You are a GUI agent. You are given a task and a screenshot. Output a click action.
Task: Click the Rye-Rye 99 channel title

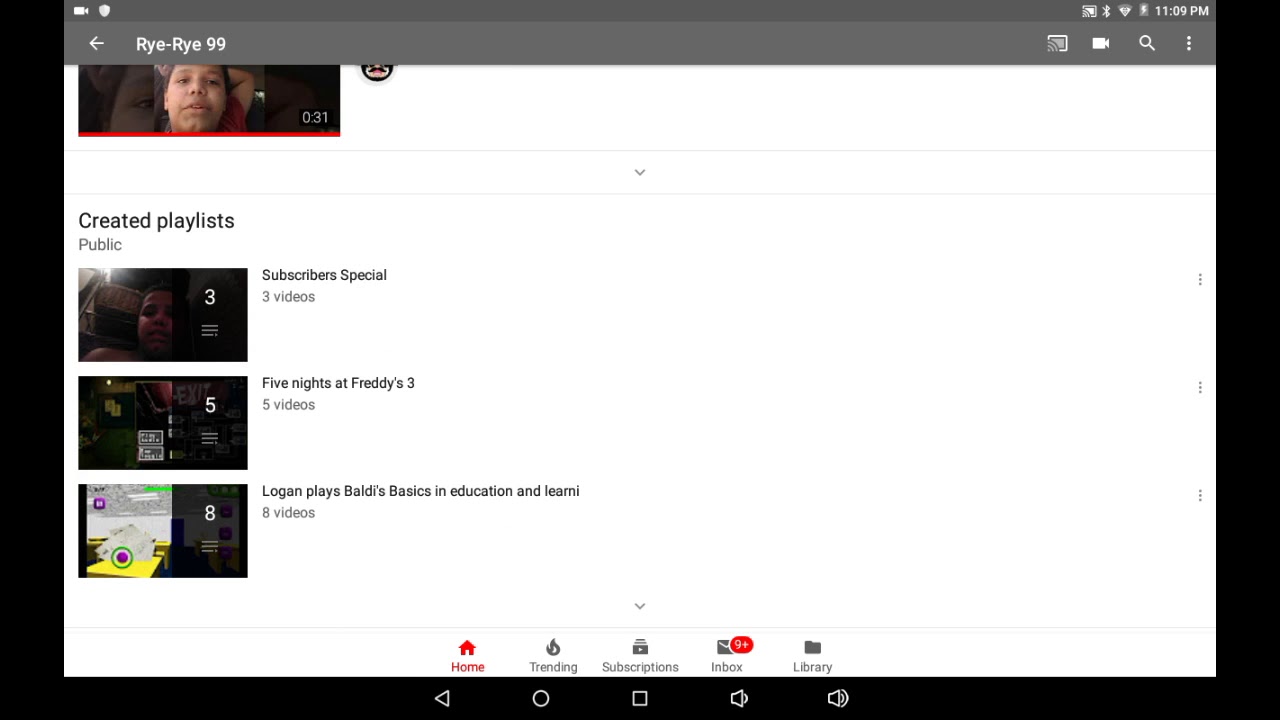coord(181,44)
